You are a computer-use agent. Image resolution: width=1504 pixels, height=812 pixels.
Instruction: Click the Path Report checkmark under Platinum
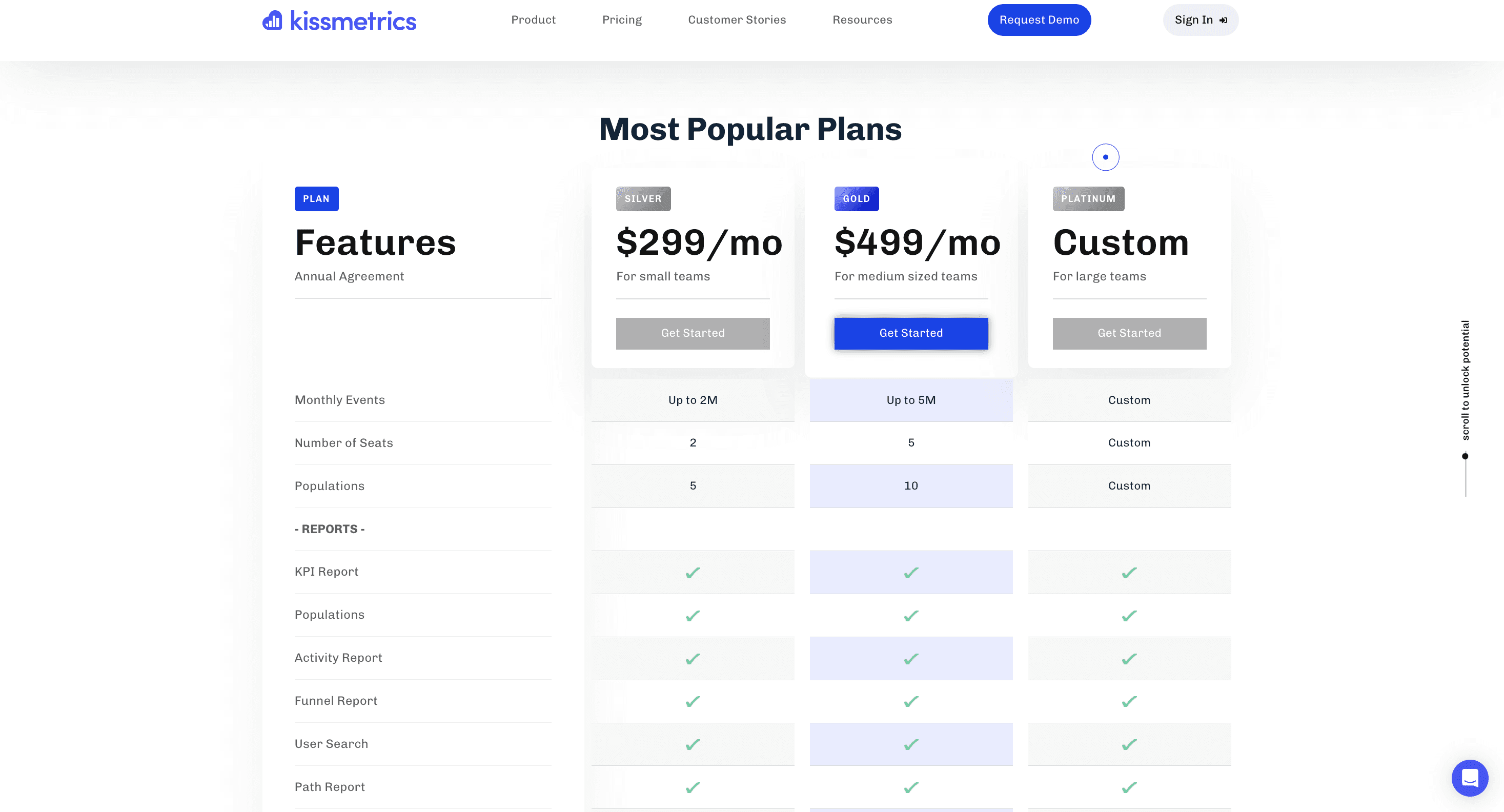1129,787
